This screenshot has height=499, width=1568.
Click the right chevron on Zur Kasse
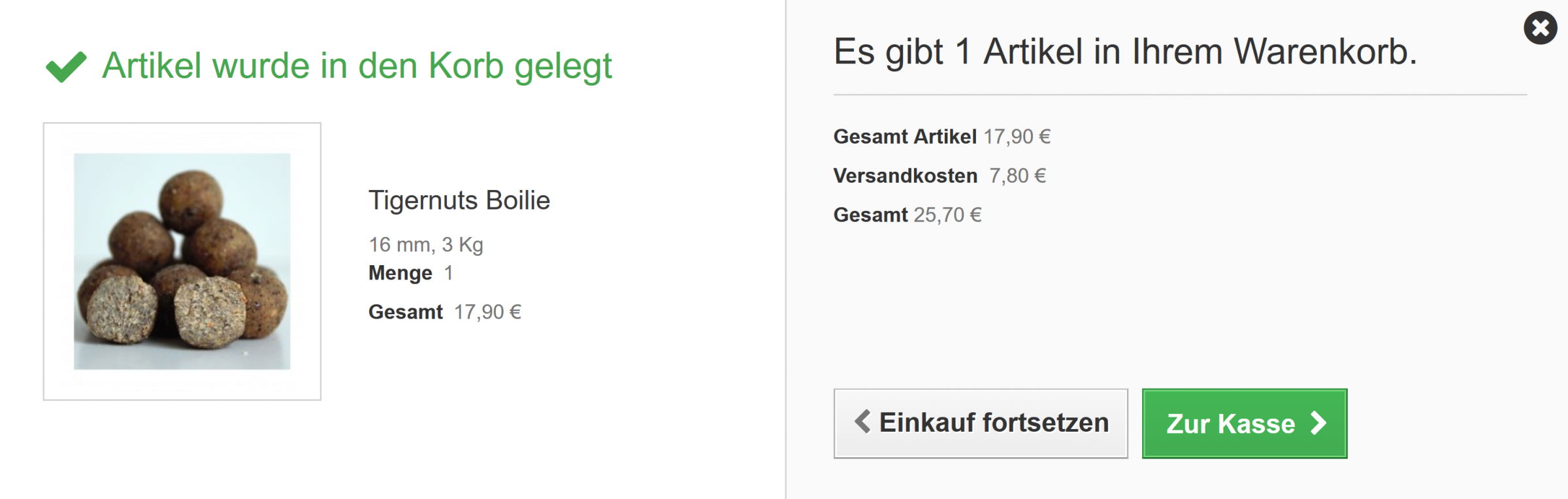pos(1319,423)
